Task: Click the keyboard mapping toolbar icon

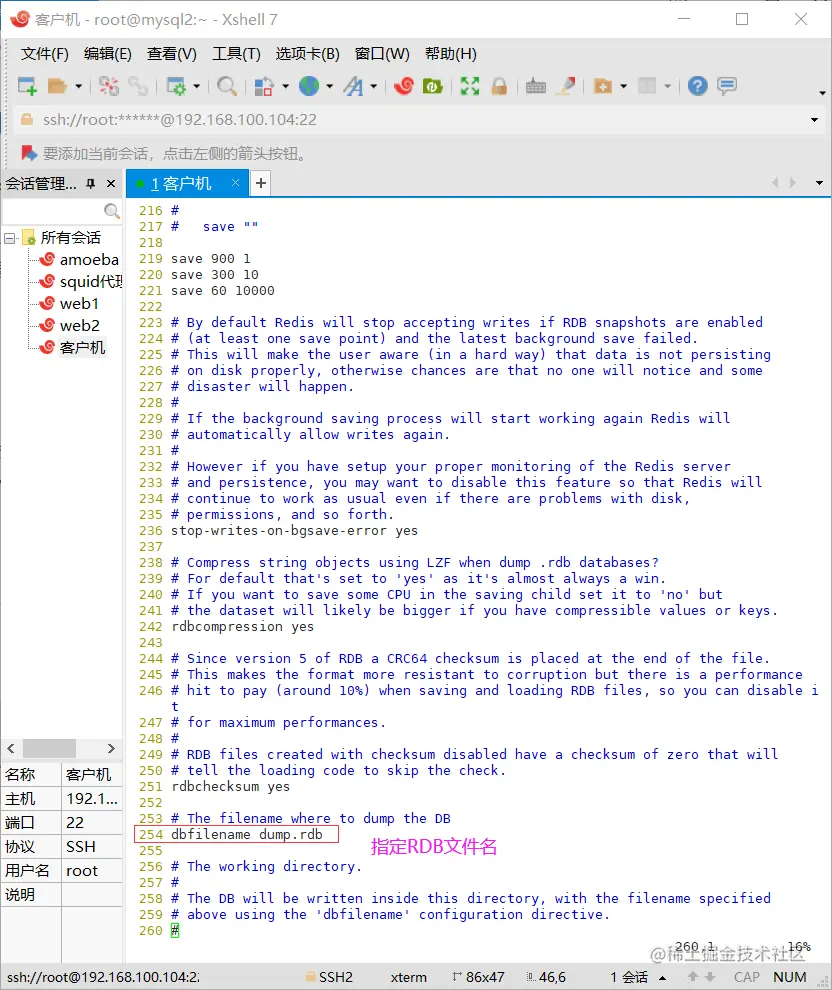Action: point(535,86)
